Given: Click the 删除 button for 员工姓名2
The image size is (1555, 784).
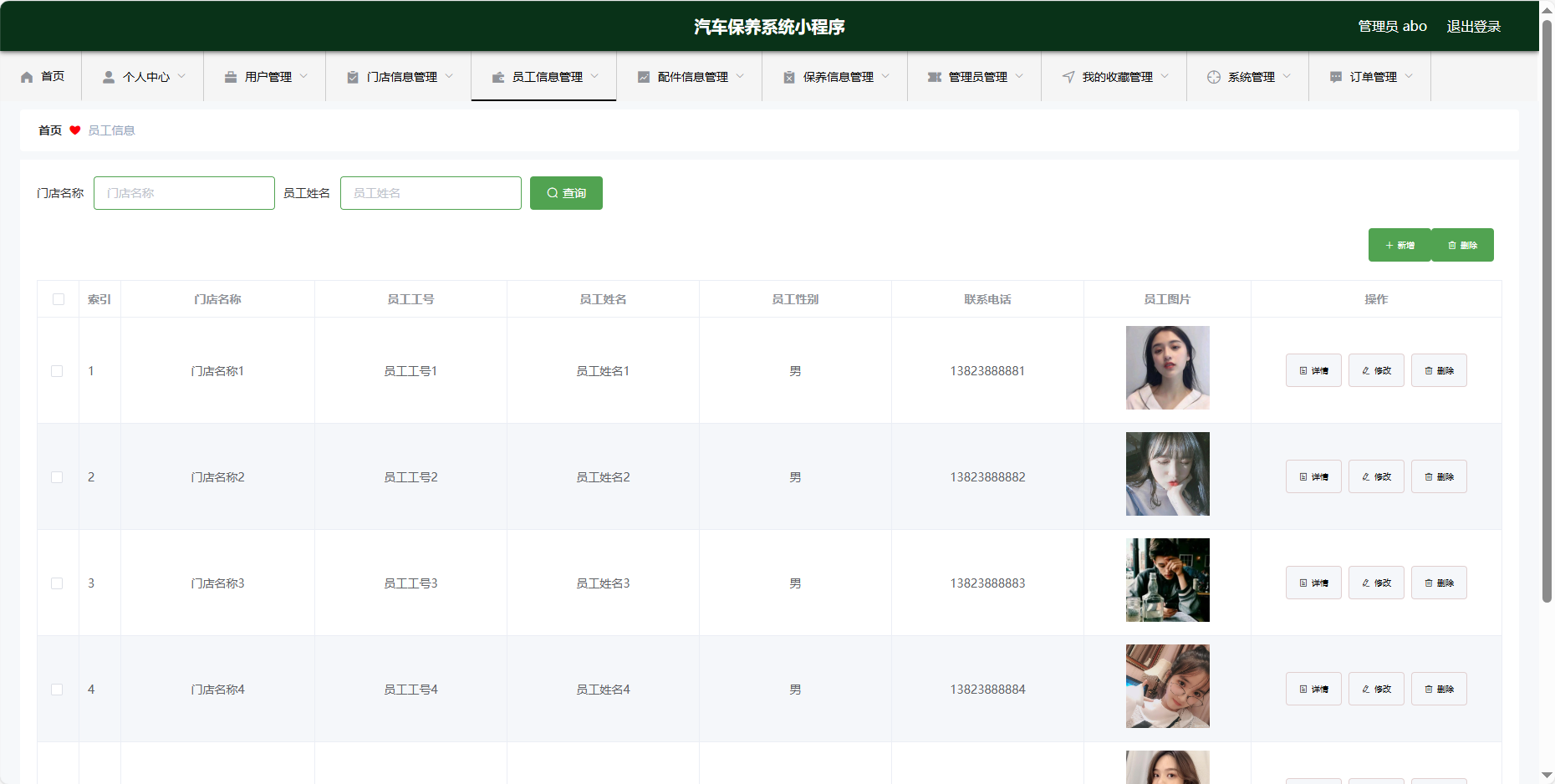Looking at the screenshot, I should 1439,476.
